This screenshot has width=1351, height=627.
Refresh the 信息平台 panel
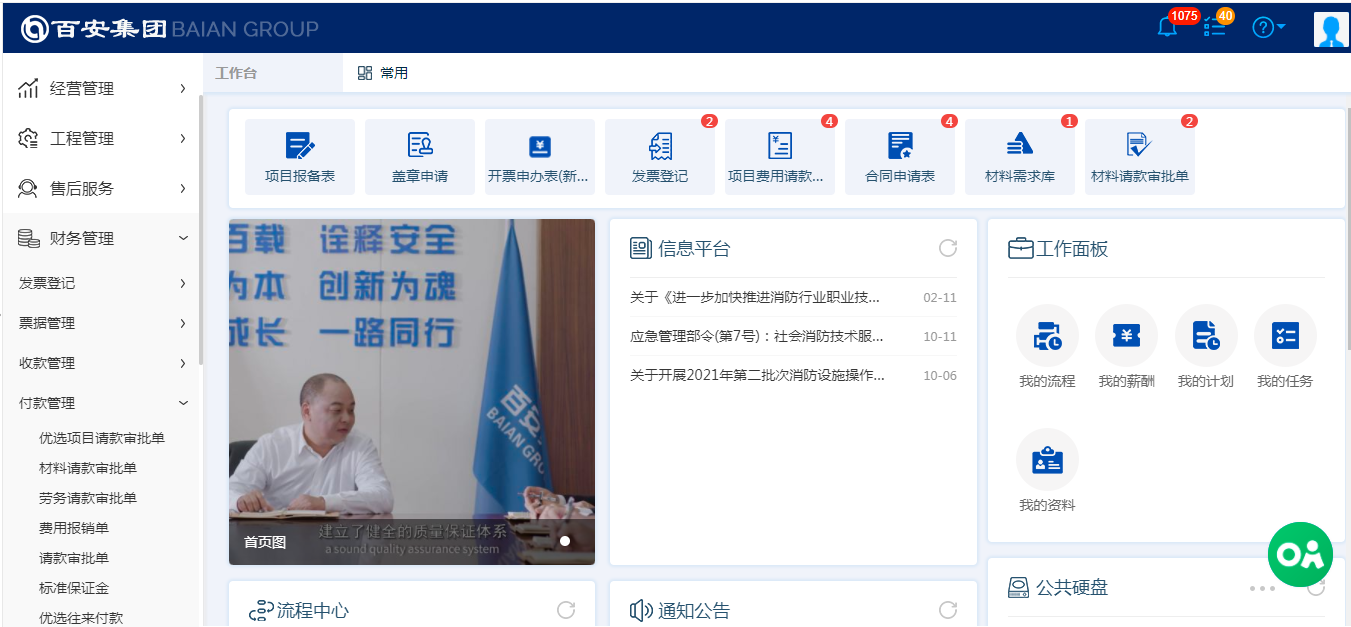coord(947,248)
